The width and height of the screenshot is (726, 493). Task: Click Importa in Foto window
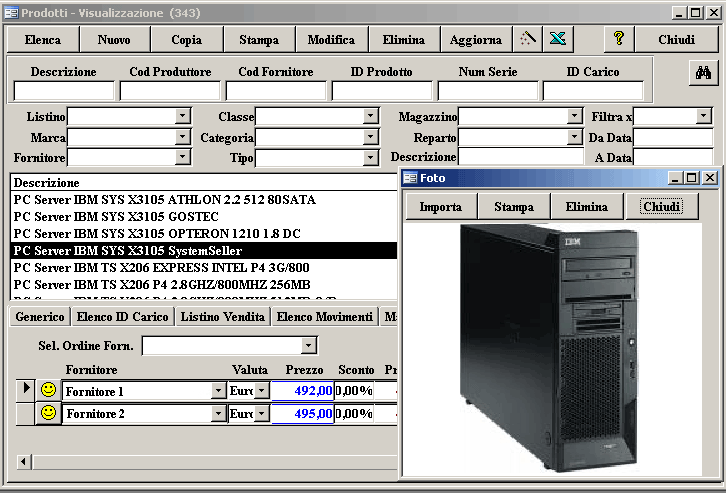(x=441, y=206)
